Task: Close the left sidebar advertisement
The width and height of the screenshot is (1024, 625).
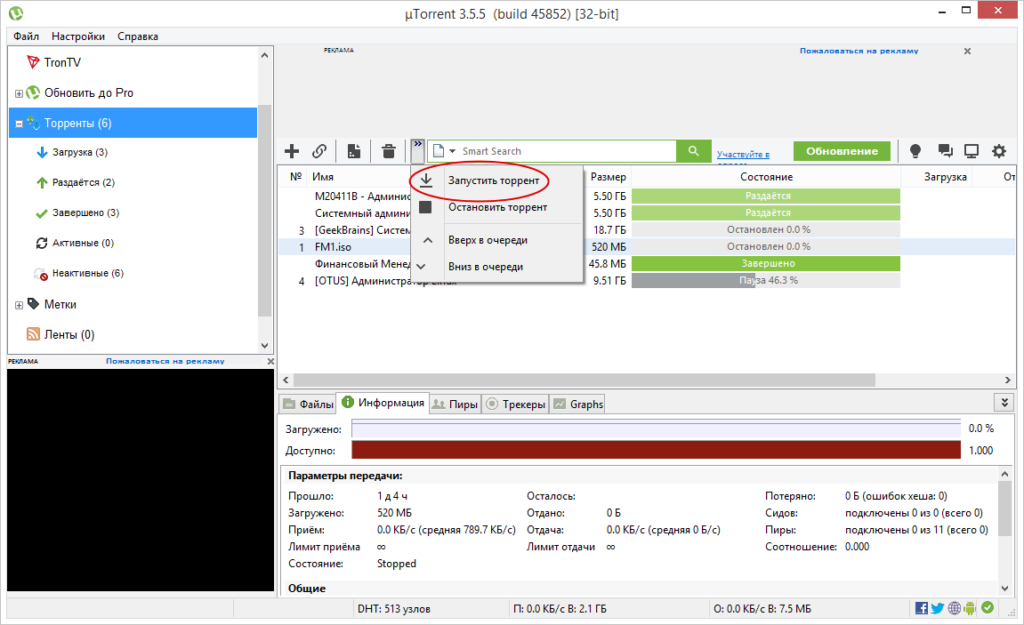Action: point(270,361)
